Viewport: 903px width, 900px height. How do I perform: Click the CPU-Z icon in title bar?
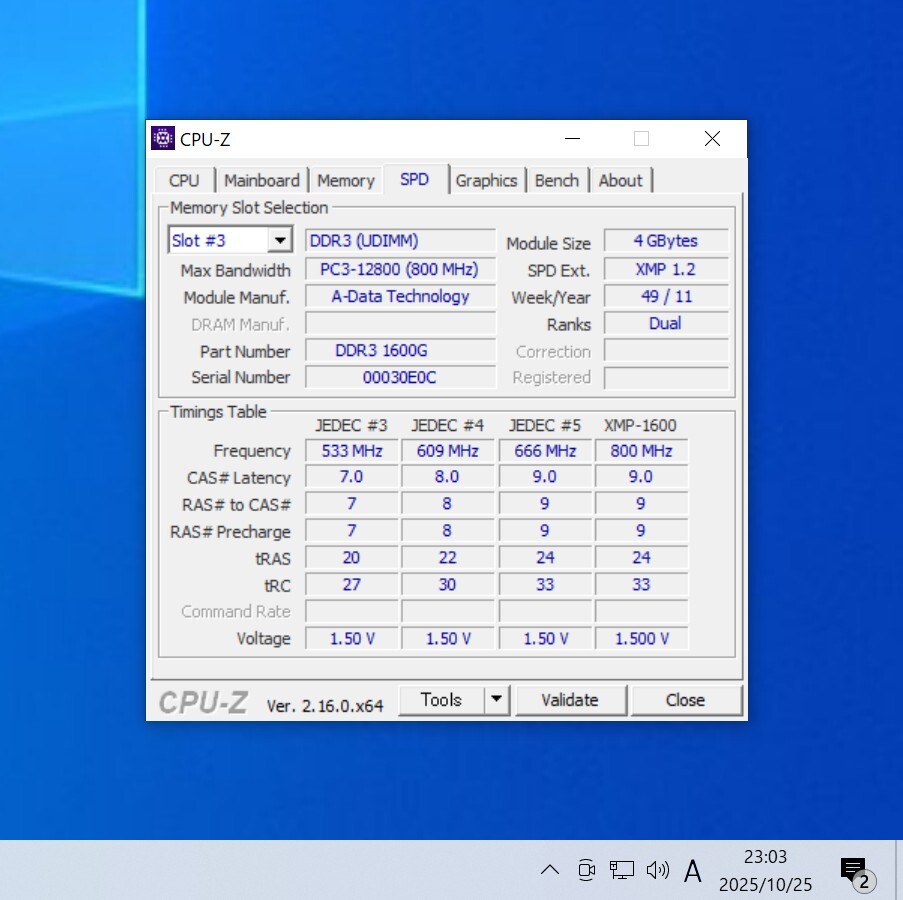163,139
